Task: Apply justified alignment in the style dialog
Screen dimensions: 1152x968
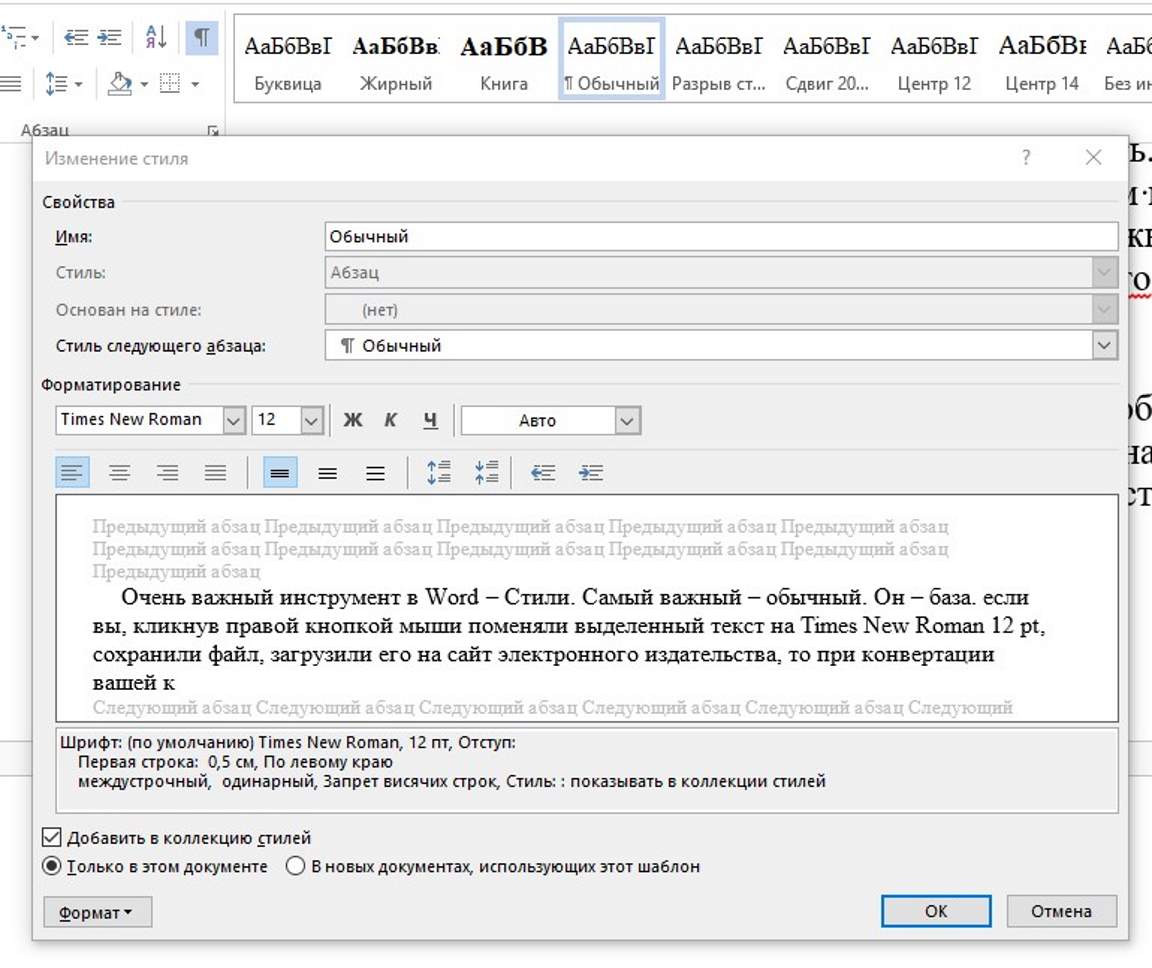Action: [216, 473]
